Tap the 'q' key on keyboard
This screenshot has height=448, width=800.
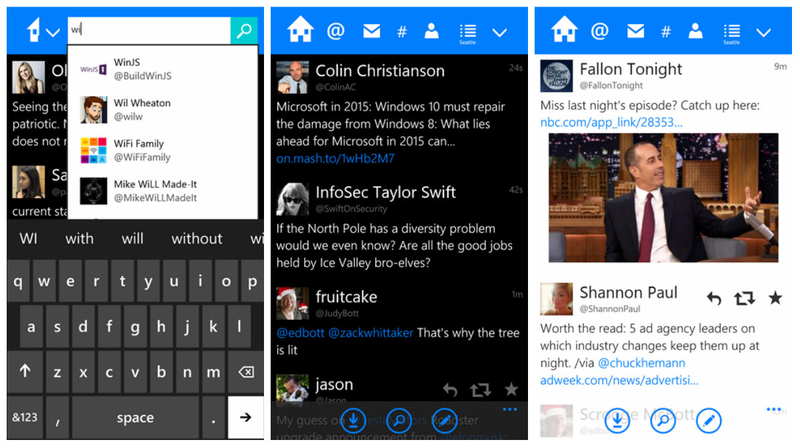tap(18, 281)
